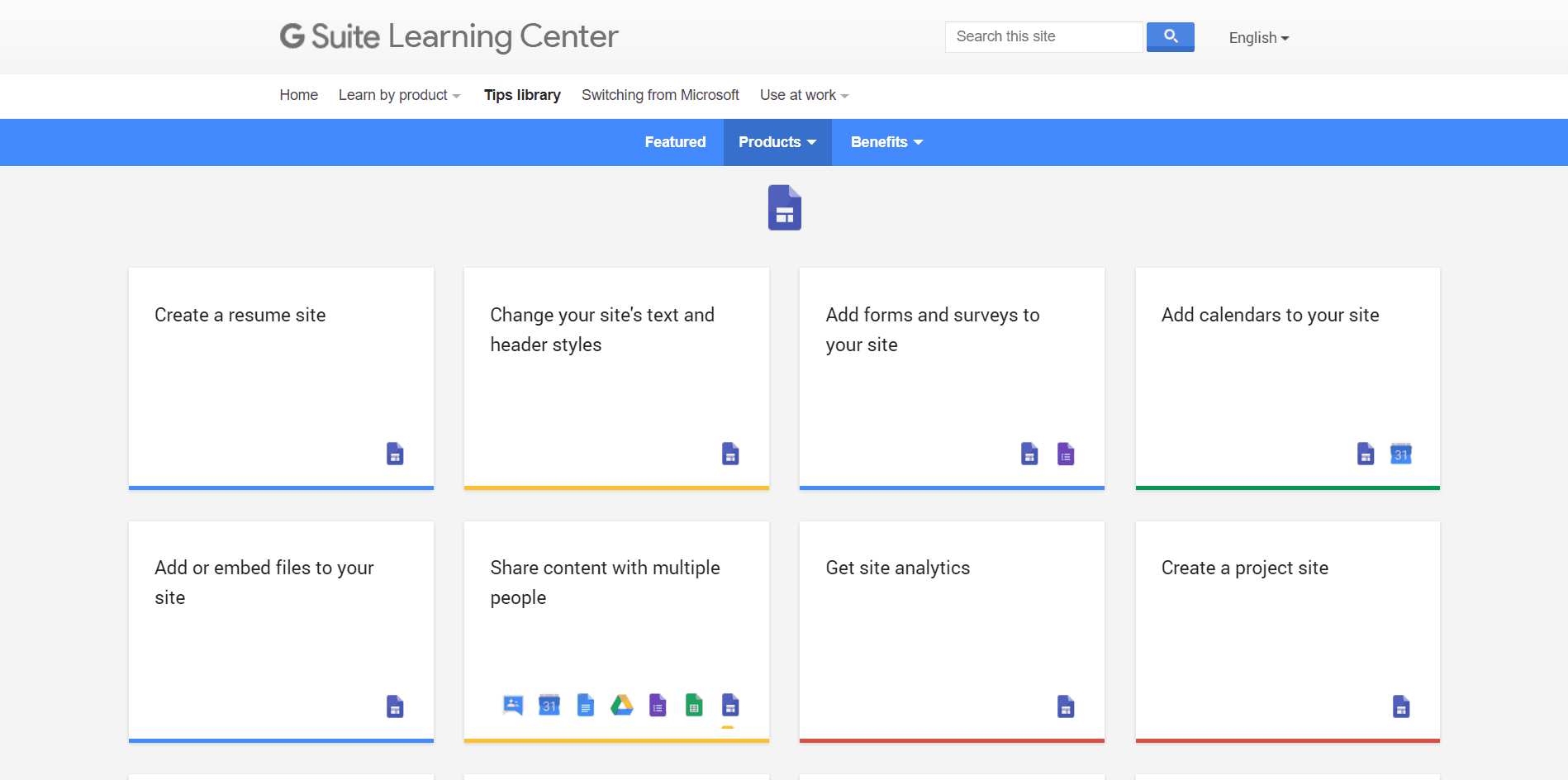The width and height of the screenshot is (1568, 780).
Task: Open the English language dropdown
Action: click(x=1258, y=38)
